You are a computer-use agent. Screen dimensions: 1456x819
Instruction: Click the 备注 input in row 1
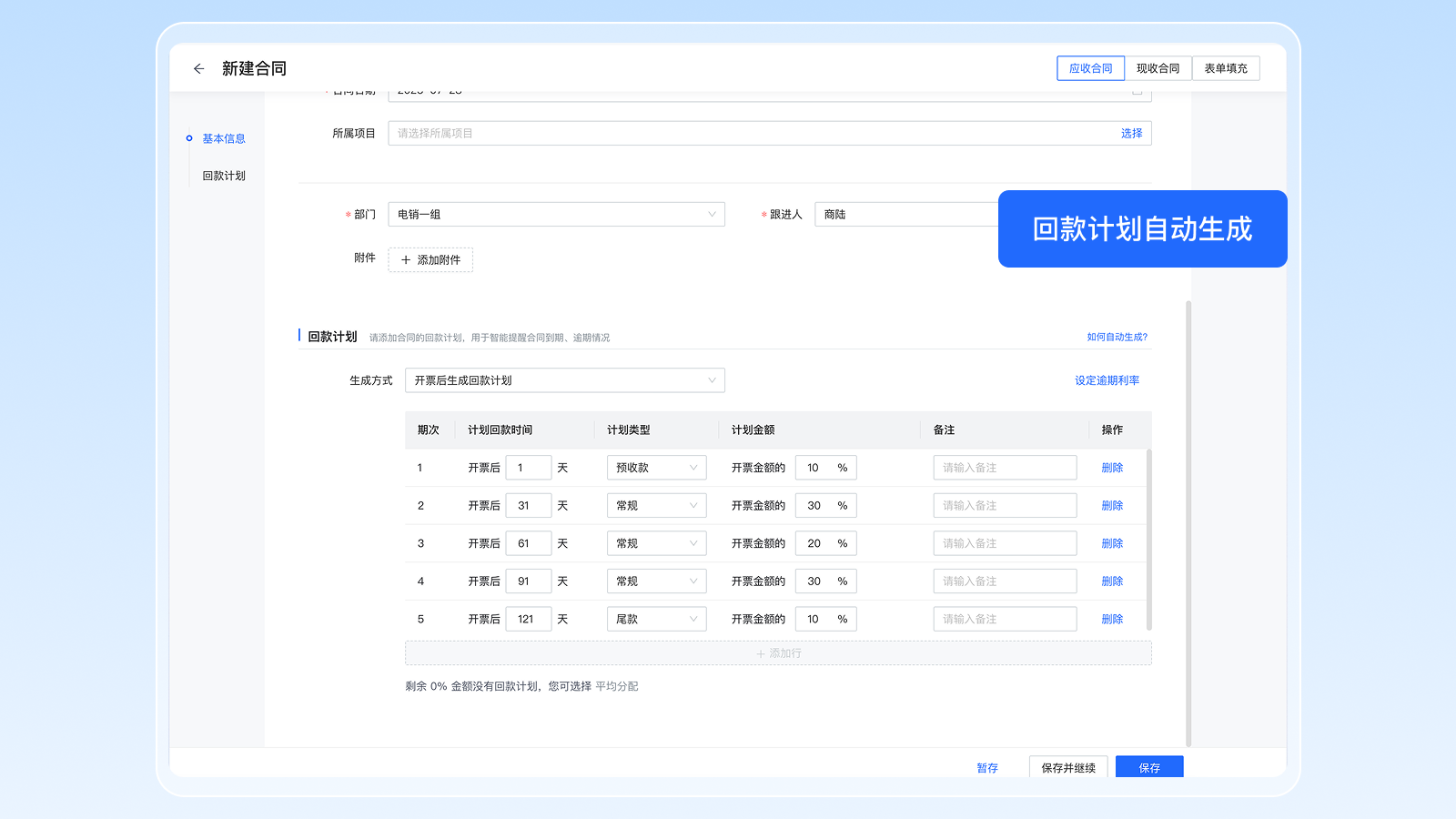1005,468
